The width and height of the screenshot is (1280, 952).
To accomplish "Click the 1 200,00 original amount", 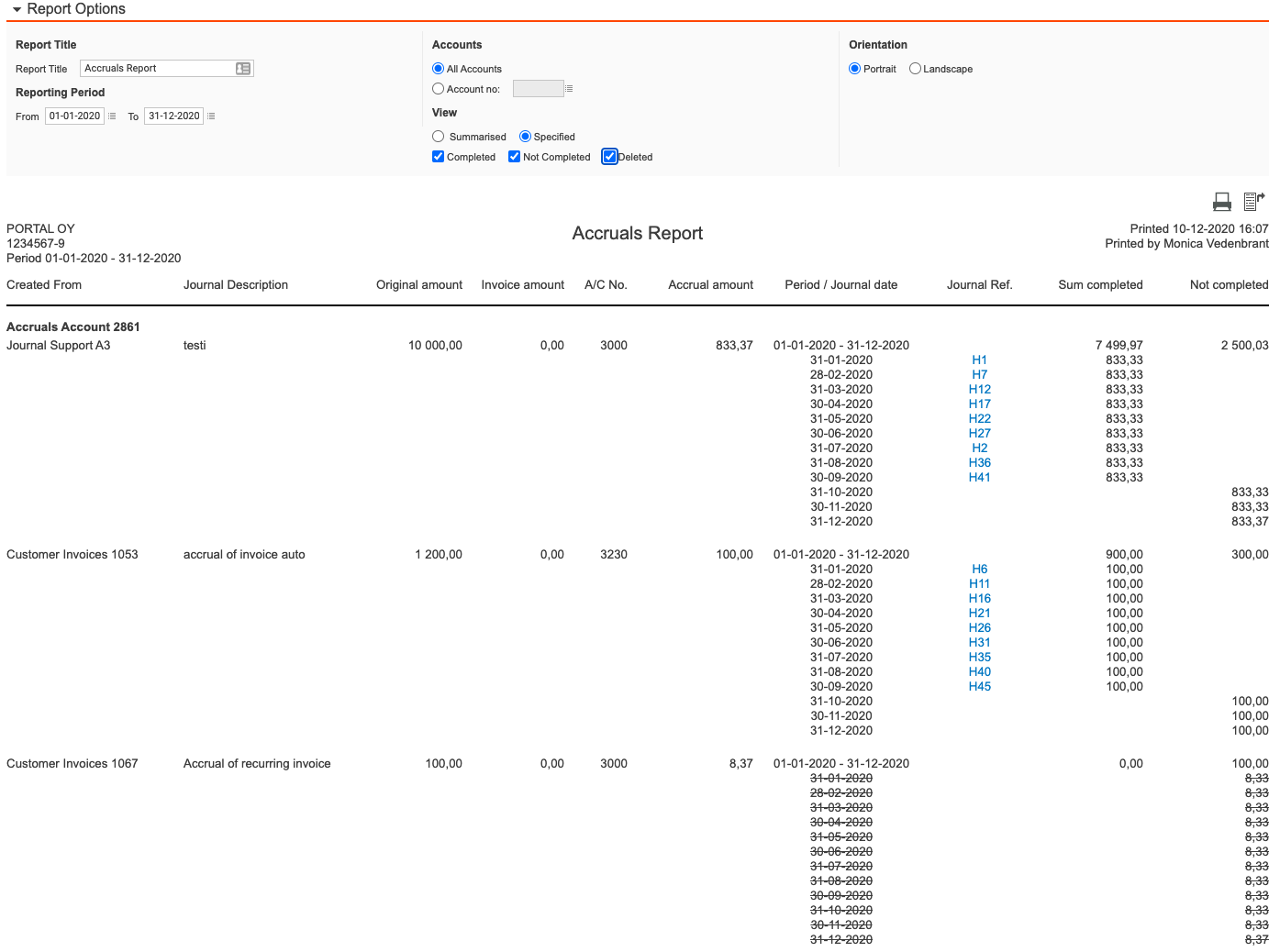I will click(x=439, y=555).
